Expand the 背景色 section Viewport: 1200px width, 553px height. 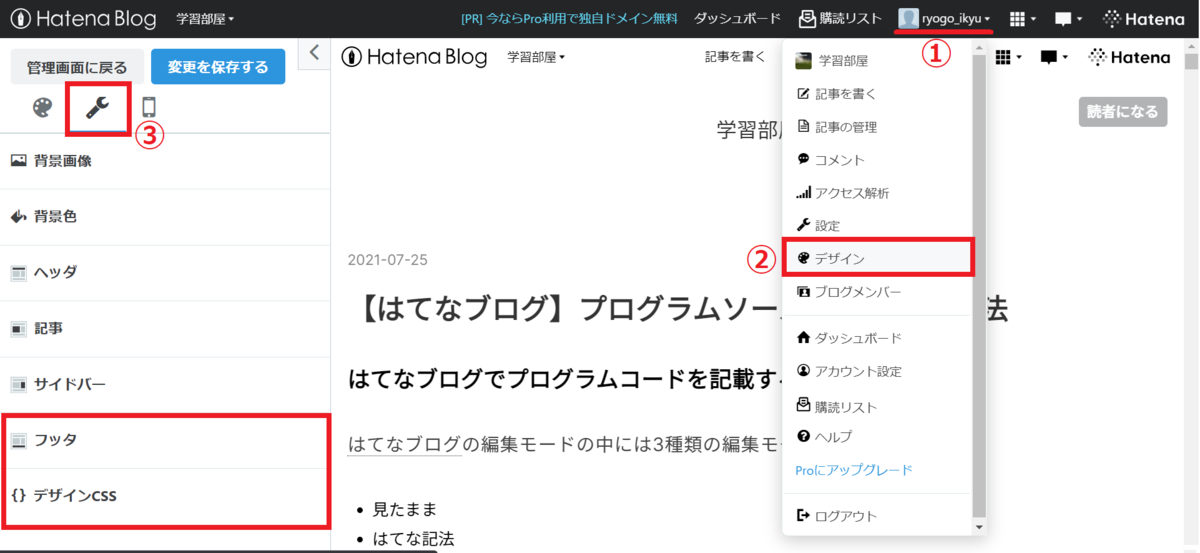[165, 216]
